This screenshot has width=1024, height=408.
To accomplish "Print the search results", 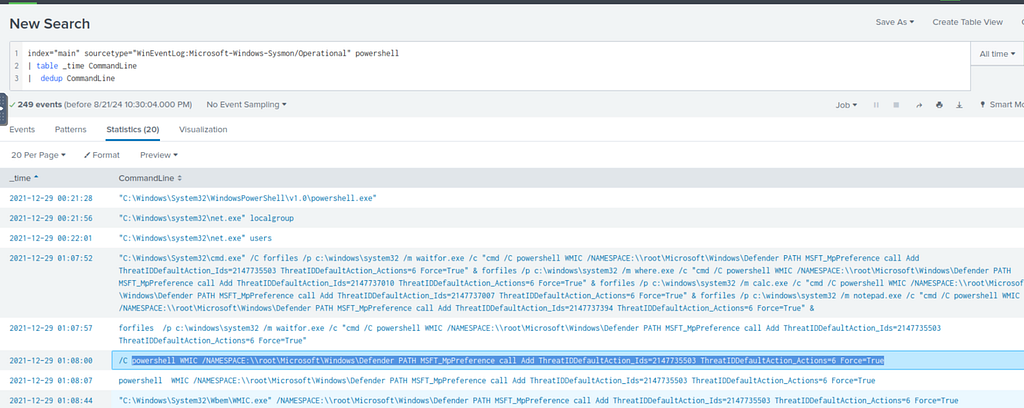I will 939,104.
